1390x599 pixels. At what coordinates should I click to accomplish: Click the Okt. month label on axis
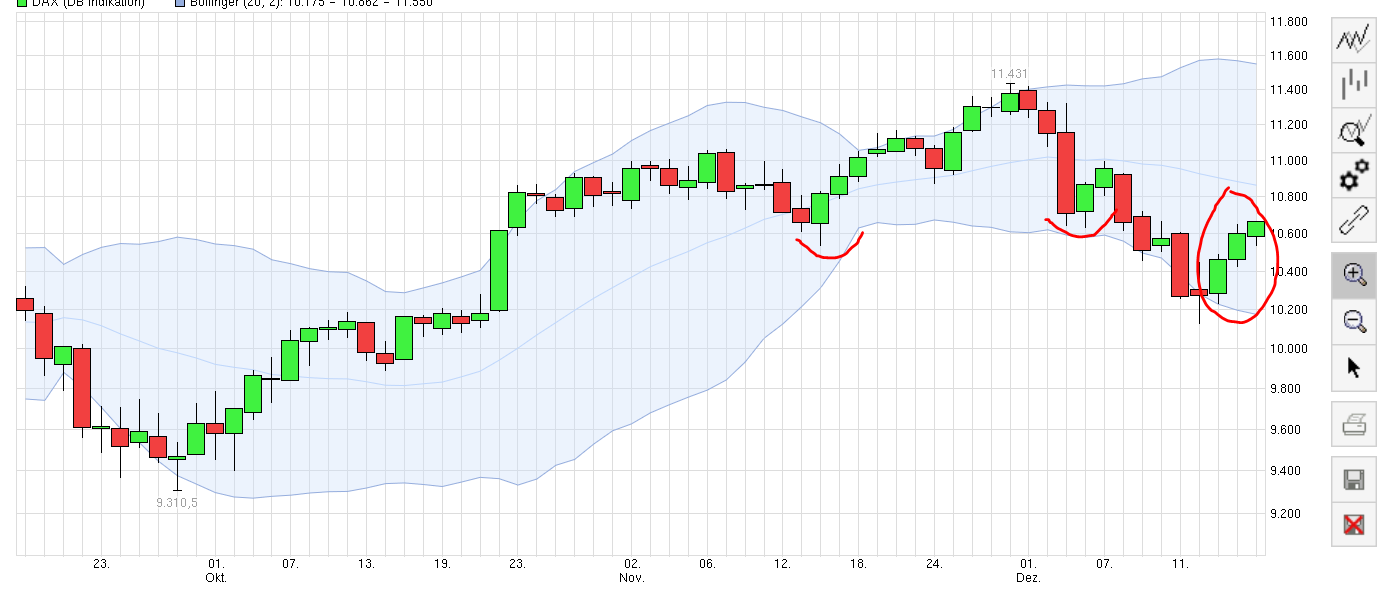click(216, 578)
